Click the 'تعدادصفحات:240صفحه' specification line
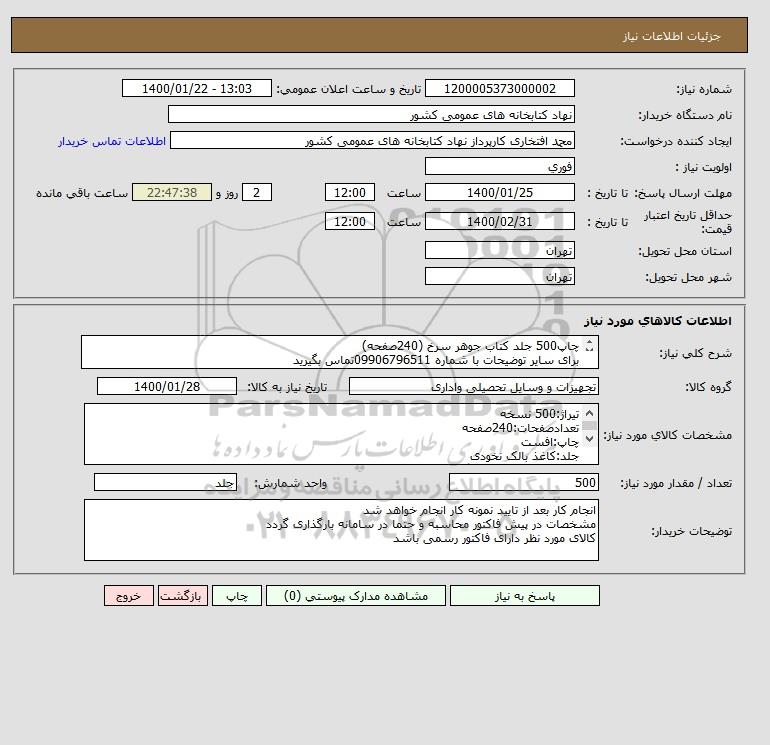The image size is (770, 745). (521, 428)
